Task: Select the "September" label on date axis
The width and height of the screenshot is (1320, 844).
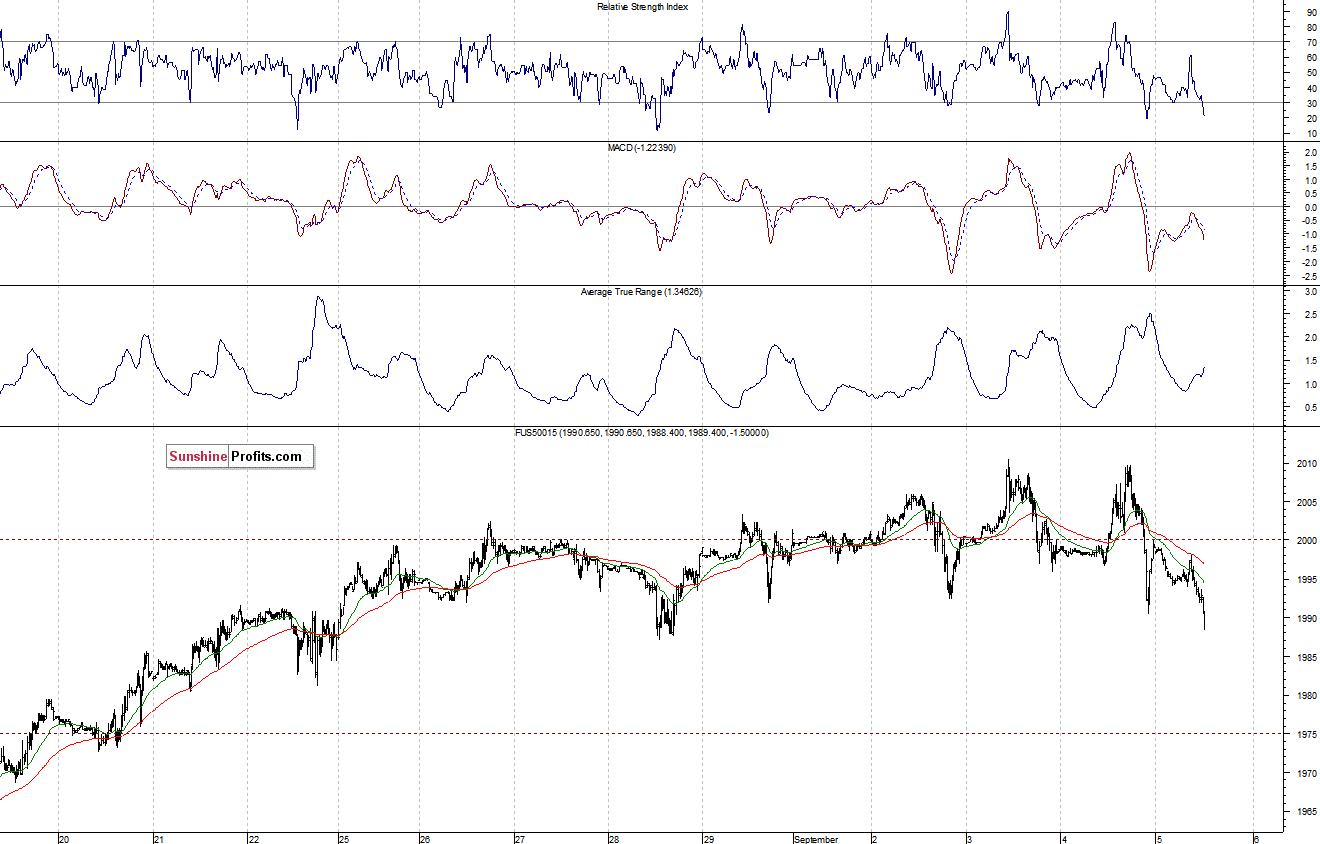Action: (816, 839)
